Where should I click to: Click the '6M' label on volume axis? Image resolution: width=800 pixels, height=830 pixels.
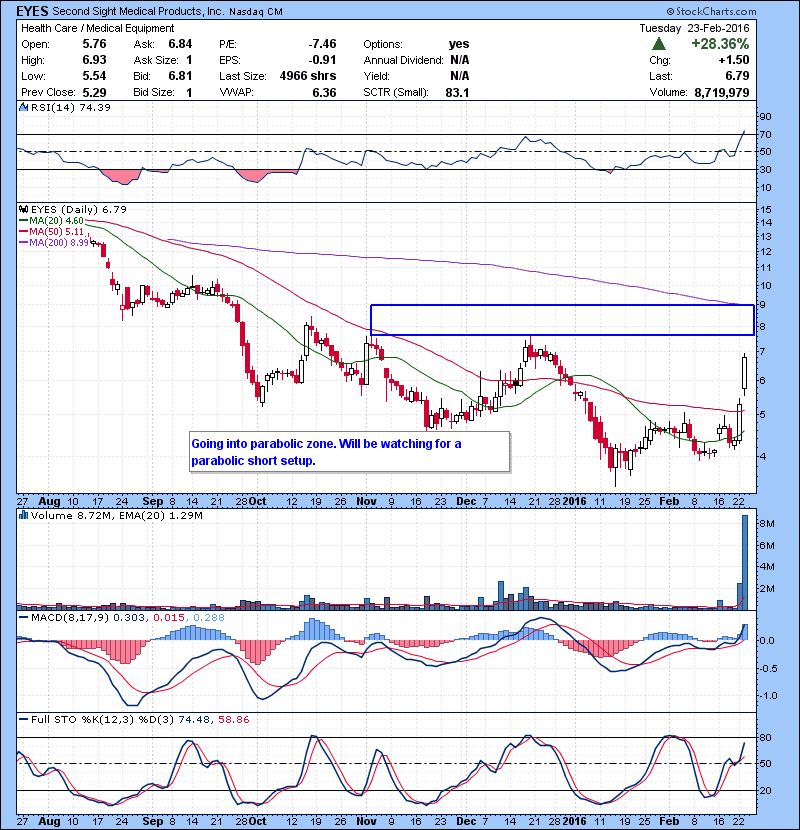point(767,546)
